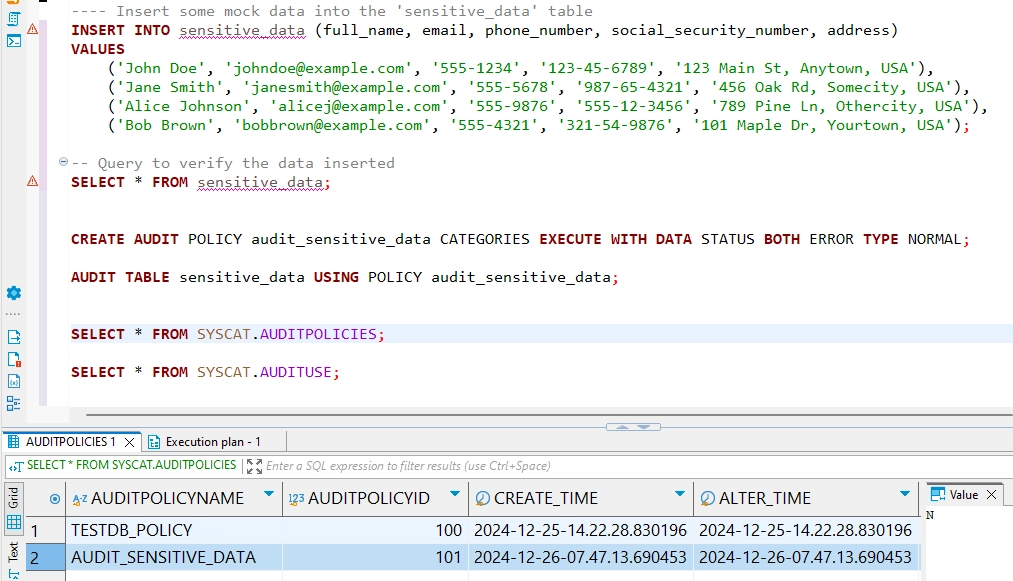Open the outline panel icon in sidebar
The height and width of the screenshot is (581, 1013).
click(x=14, y=403)
